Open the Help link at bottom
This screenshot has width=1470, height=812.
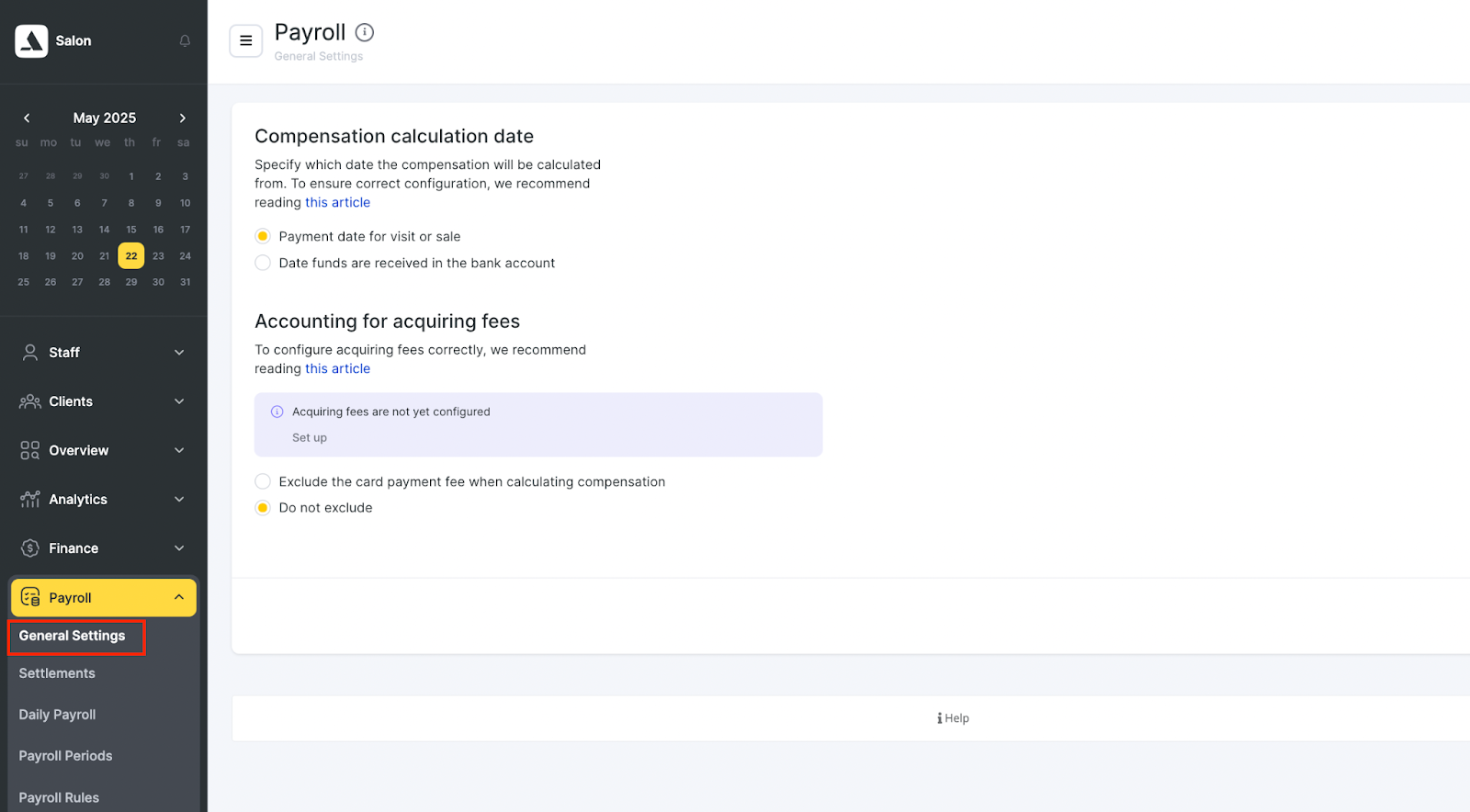[x=953, y=718]
